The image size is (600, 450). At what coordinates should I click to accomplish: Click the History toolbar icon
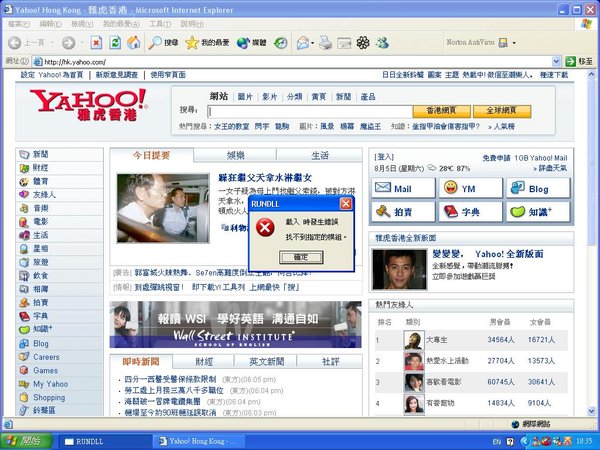point(280,42)
